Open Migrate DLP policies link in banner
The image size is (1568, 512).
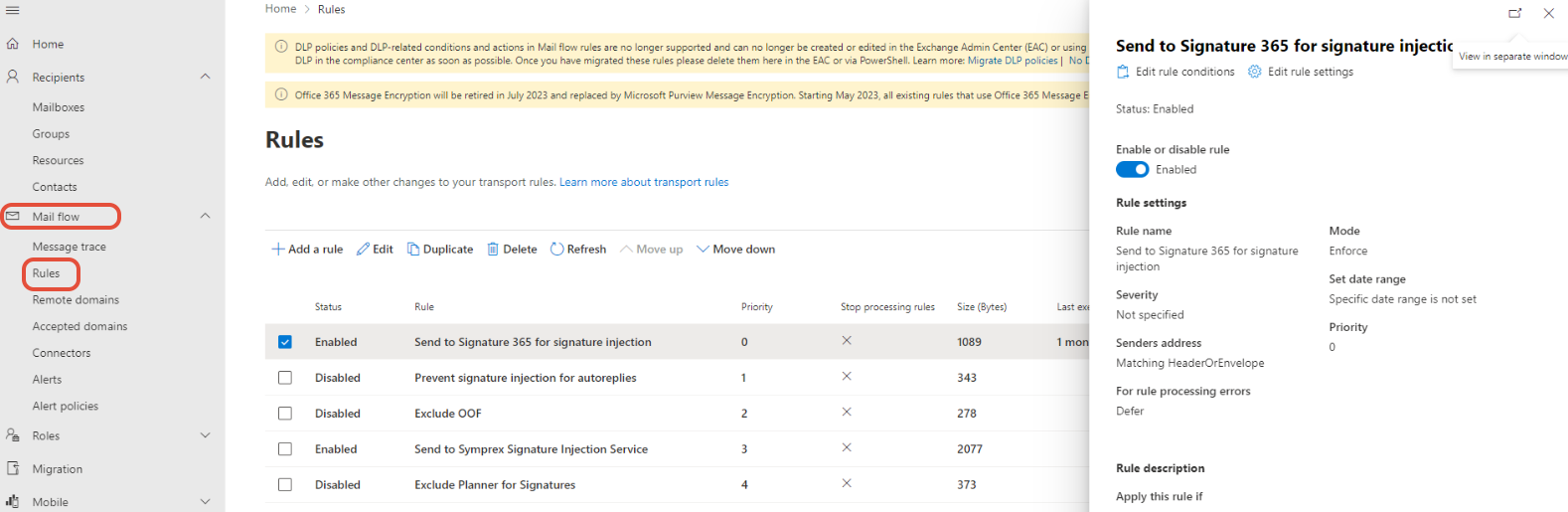point(1013,61)
